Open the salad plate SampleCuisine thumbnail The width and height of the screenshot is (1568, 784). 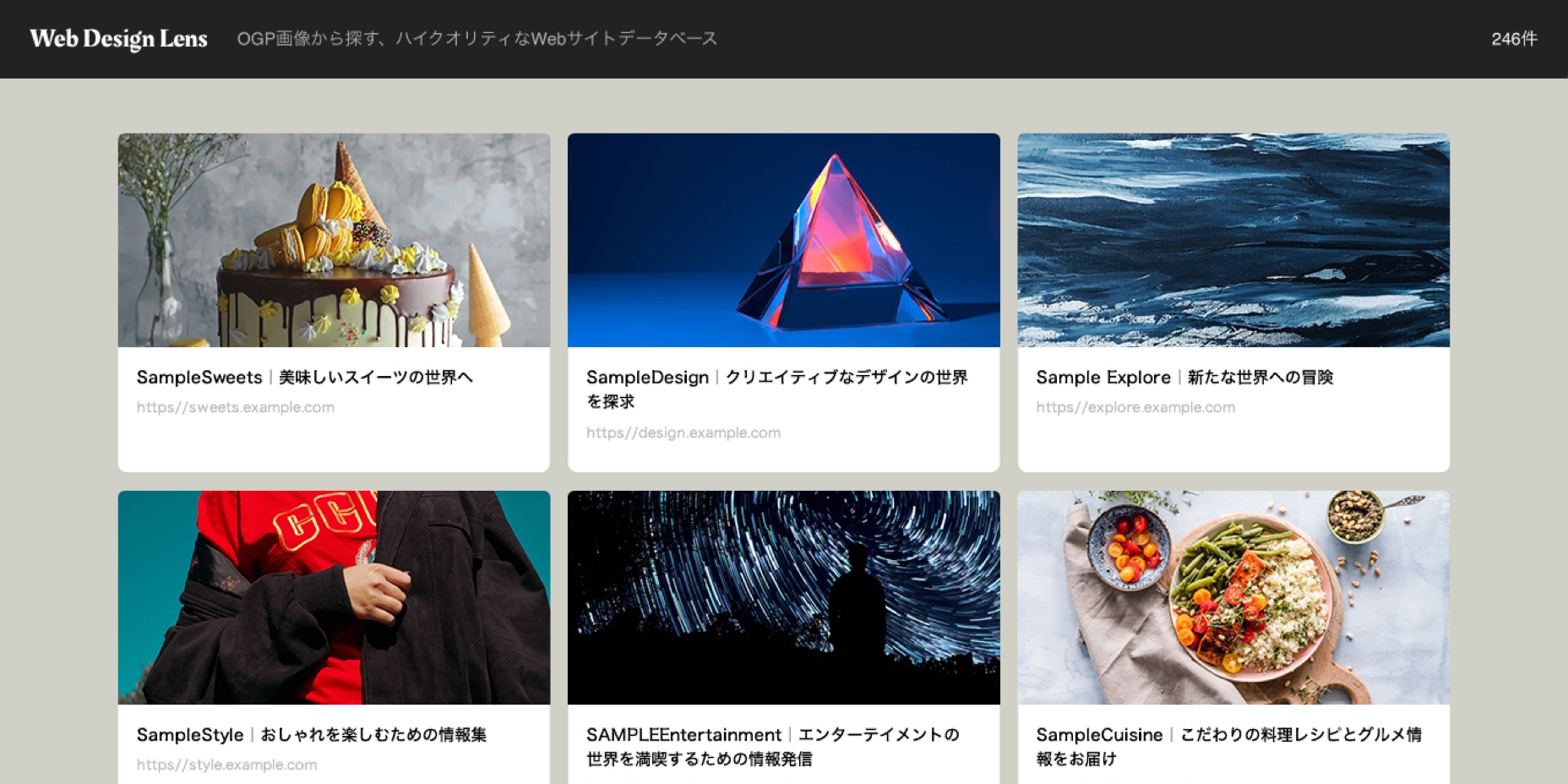coord(1233,597)
